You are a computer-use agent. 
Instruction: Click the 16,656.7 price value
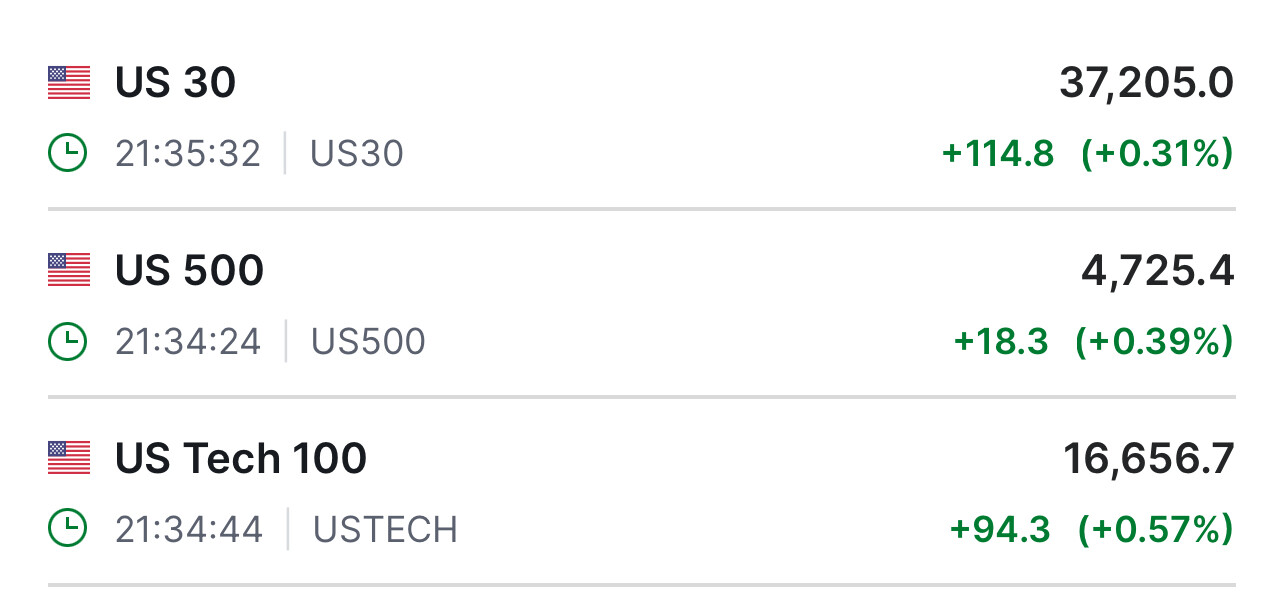coord(1148,459)
